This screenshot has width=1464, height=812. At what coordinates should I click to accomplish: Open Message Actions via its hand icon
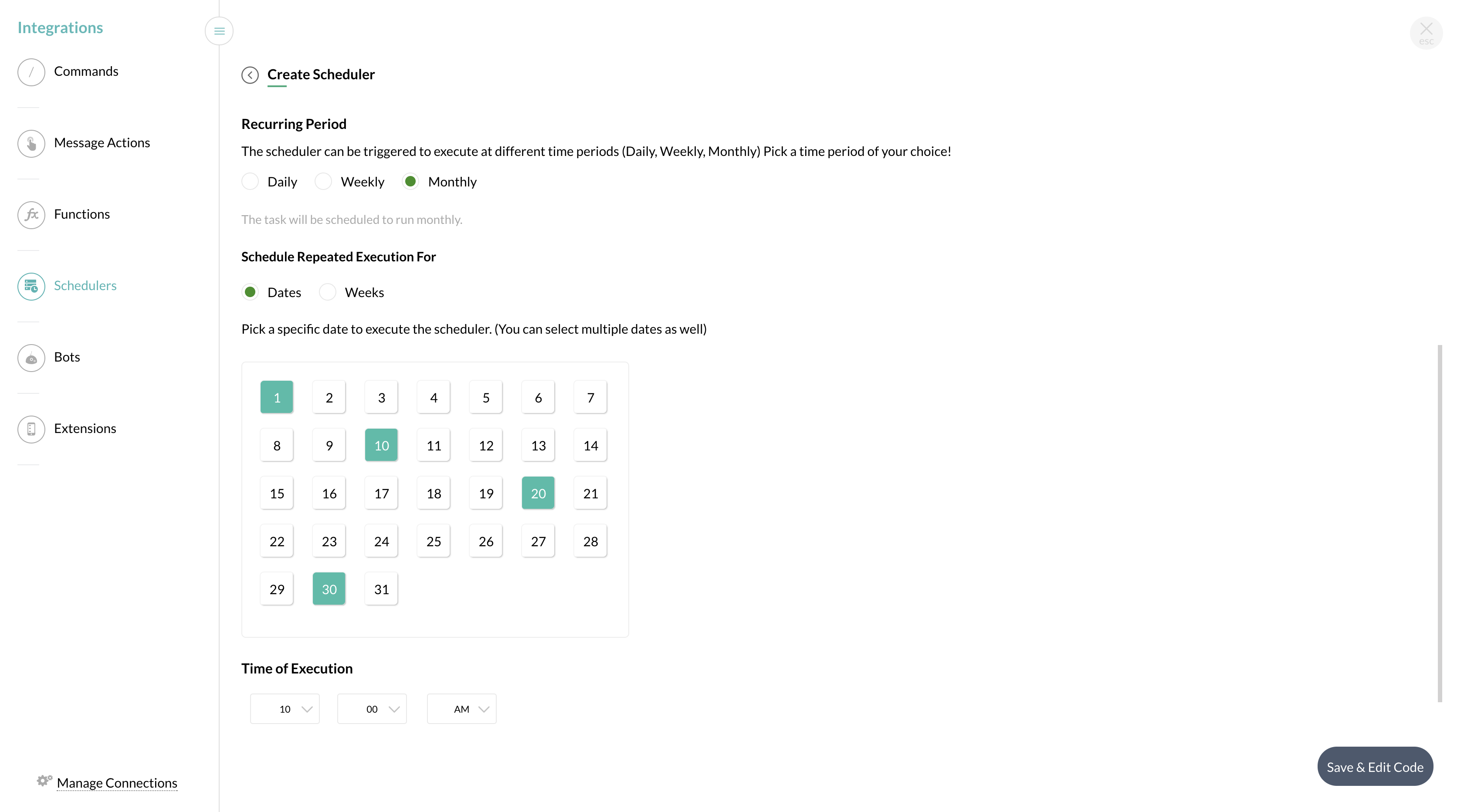31,144
